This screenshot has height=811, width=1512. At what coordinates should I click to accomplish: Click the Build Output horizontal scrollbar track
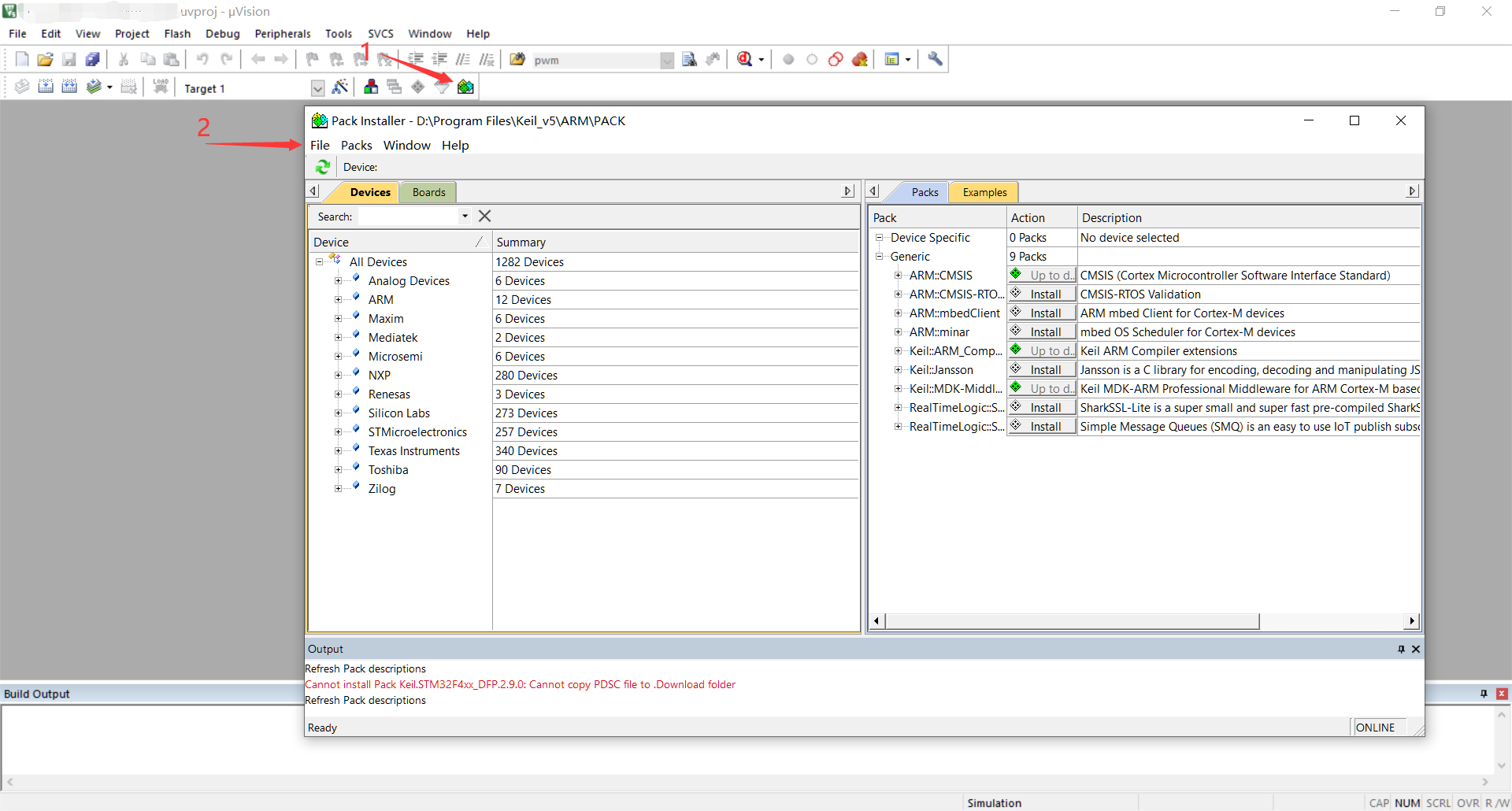coord(747,782)
